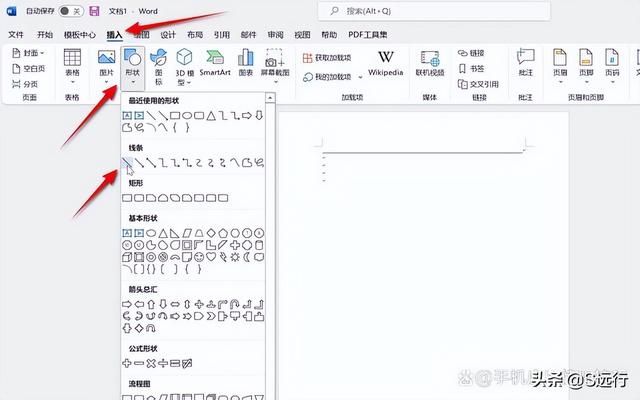Screen dimensions: 640x400
Task: Click the 3D 模型 cube icon
Action: click(x=184, y=57)
